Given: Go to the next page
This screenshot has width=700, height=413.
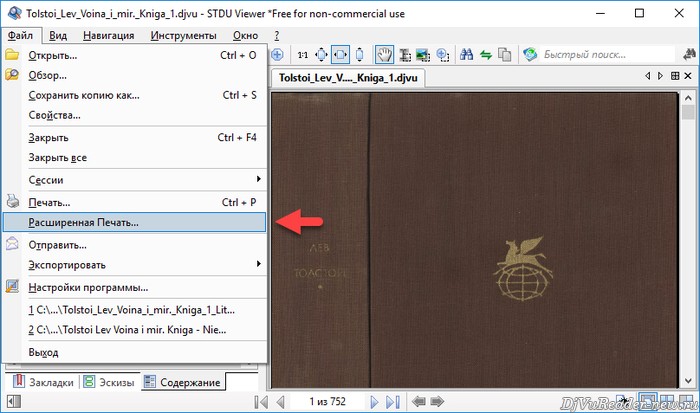Looking at the screenshot, I should click(x=374, y=402).
